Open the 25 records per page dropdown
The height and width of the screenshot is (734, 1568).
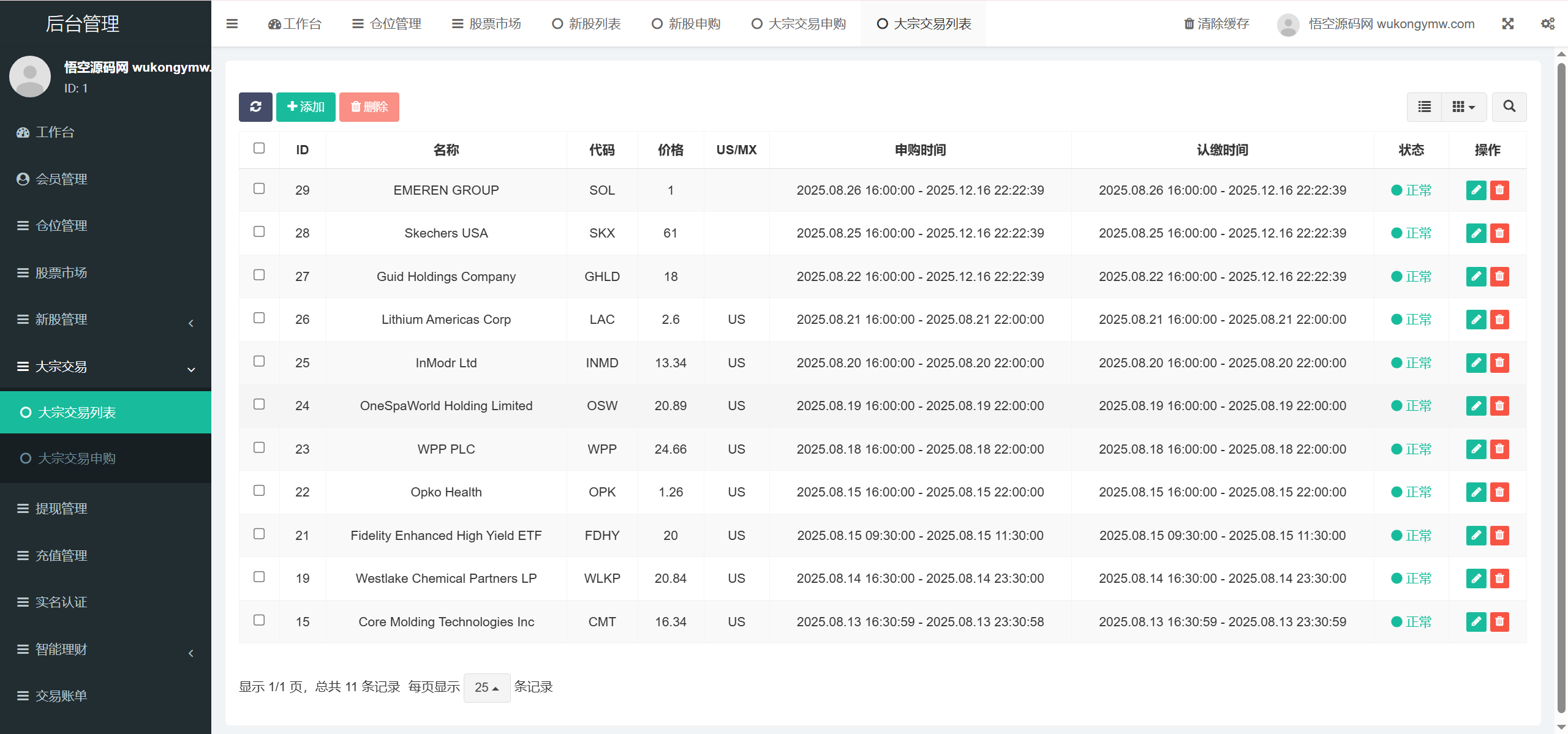coord(486,687)
